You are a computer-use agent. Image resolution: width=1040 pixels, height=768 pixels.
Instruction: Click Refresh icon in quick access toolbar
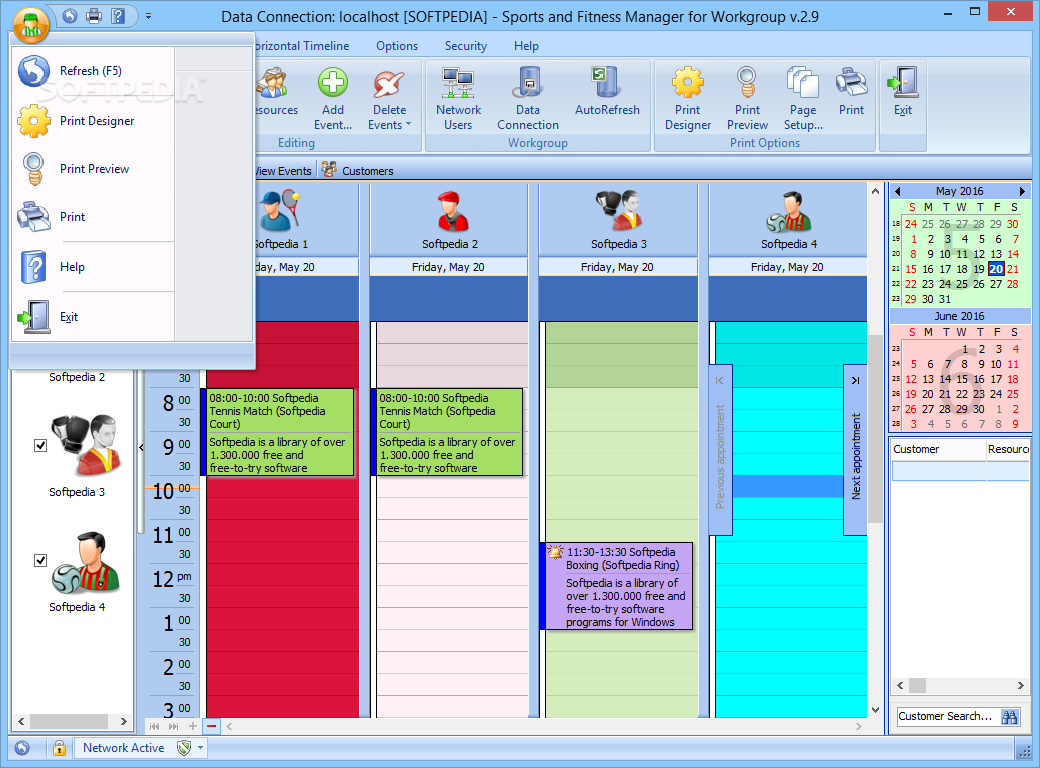70,15
